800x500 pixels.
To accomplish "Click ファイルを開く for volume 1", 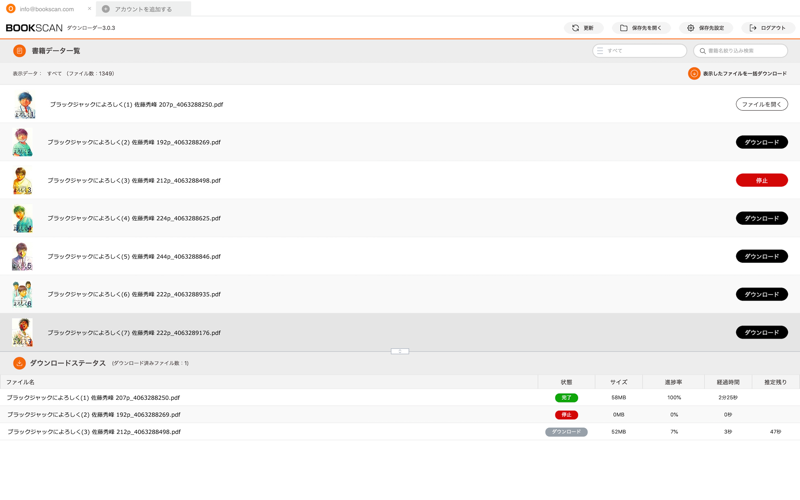I will [762, 104].
